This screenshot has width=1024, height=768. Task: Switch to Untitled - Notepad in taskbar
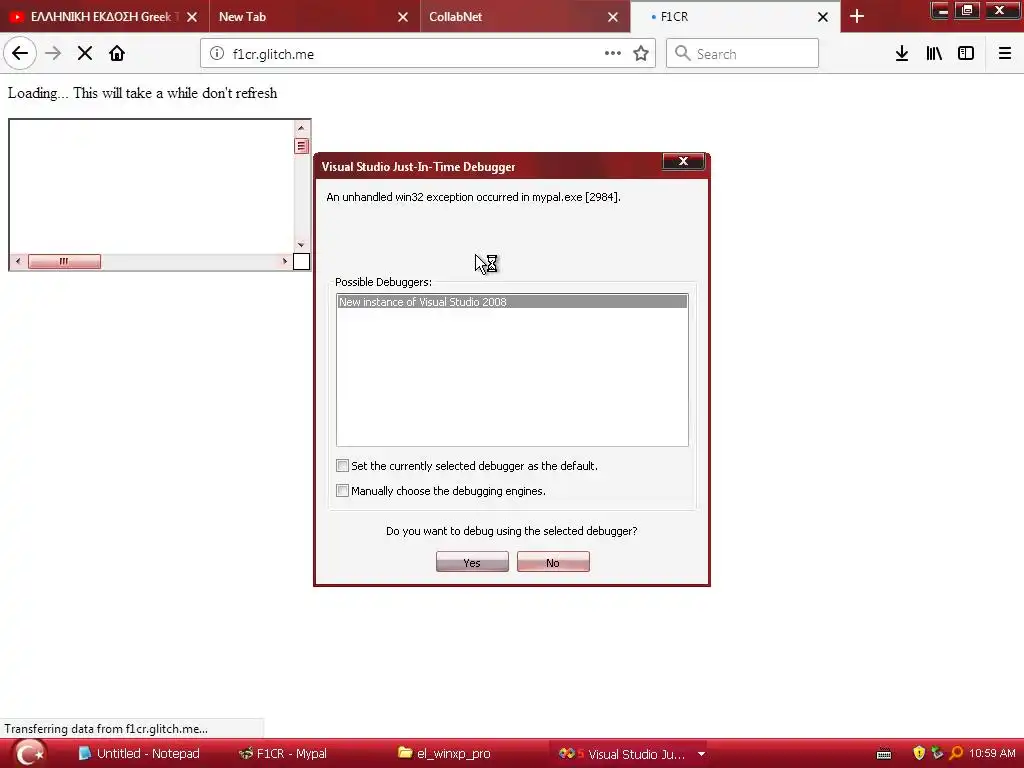[x=138, y=754]
